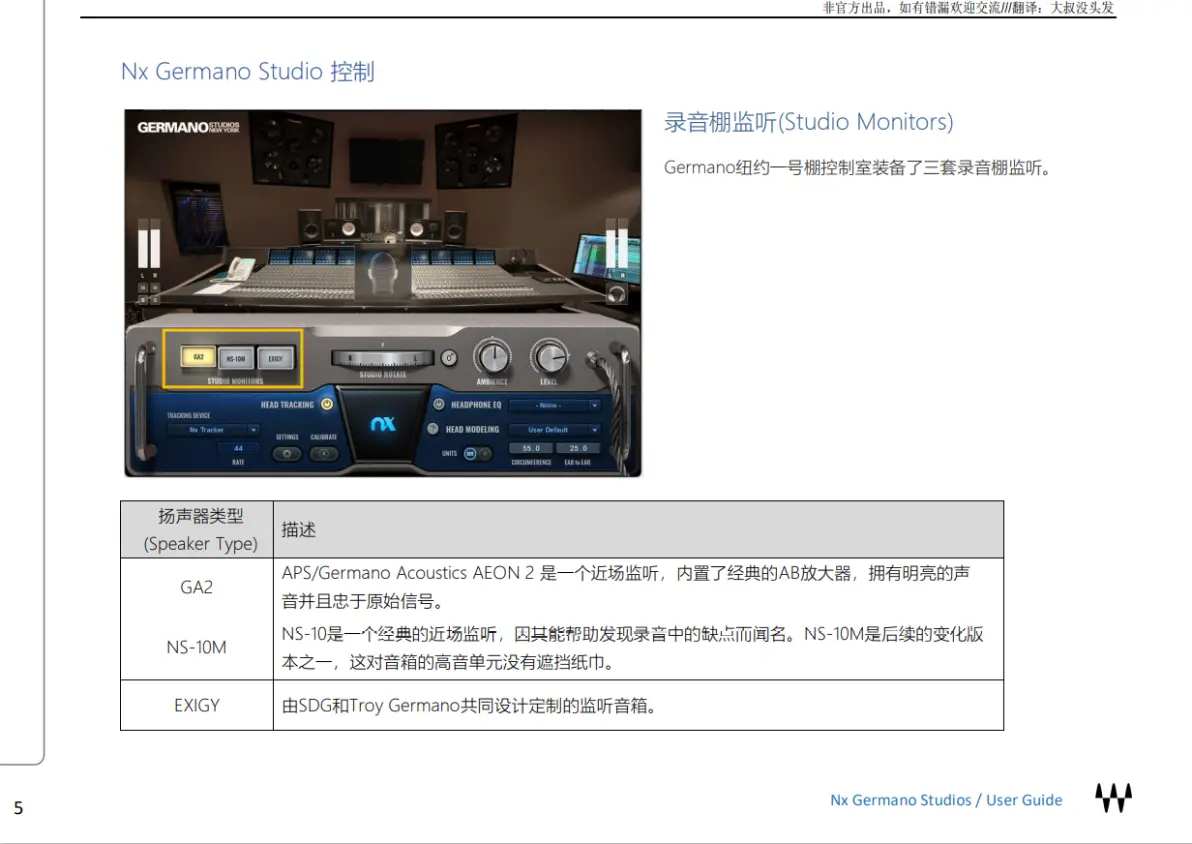Click the HEADPHONE EQ label

[x=476, y=405]
